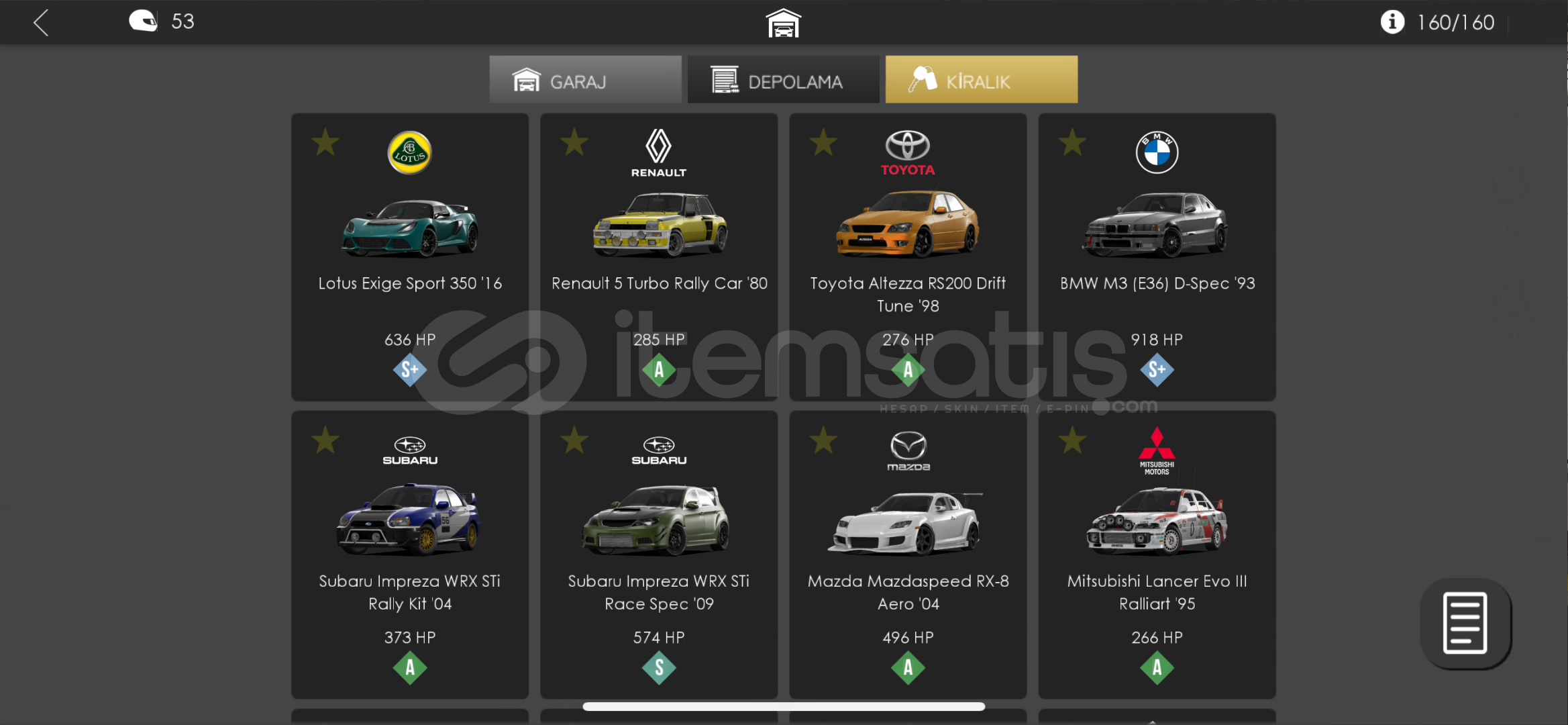This screenshot has width=1568, height=725.
Task: Open the list document icon button
Action: [x=1465, y=623]
